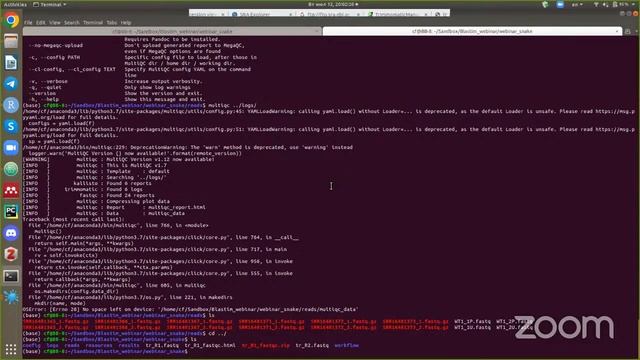The image size is (640, 360).
Task: Open the terminal tab list dropdown arrow
Action: [635, 31]
